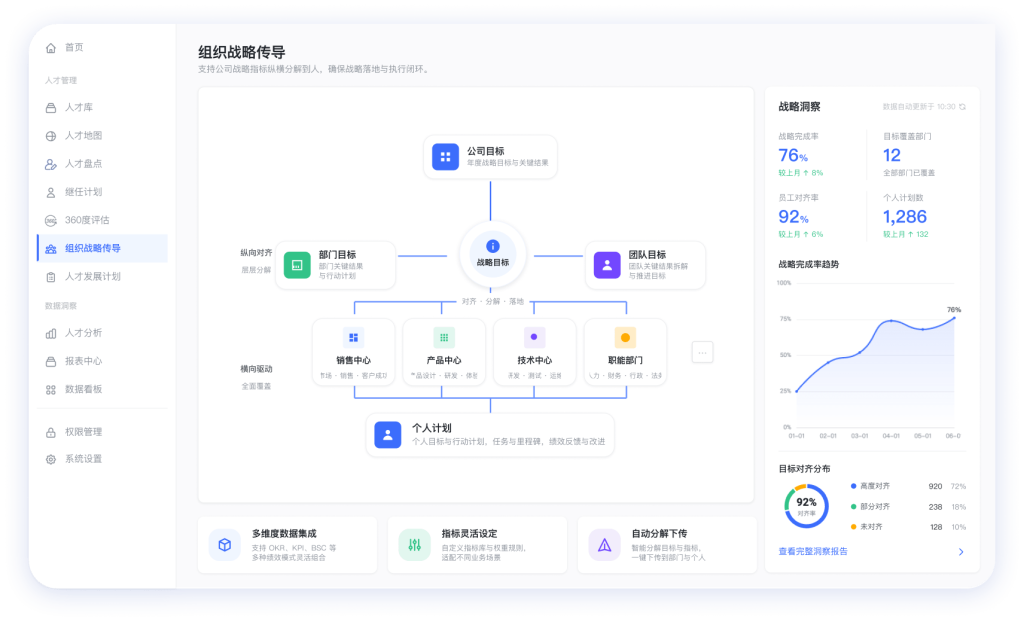Click the blue 个人计划 person icon
1024x622 pixels.
pyautogui.click(x=387, y=434)
